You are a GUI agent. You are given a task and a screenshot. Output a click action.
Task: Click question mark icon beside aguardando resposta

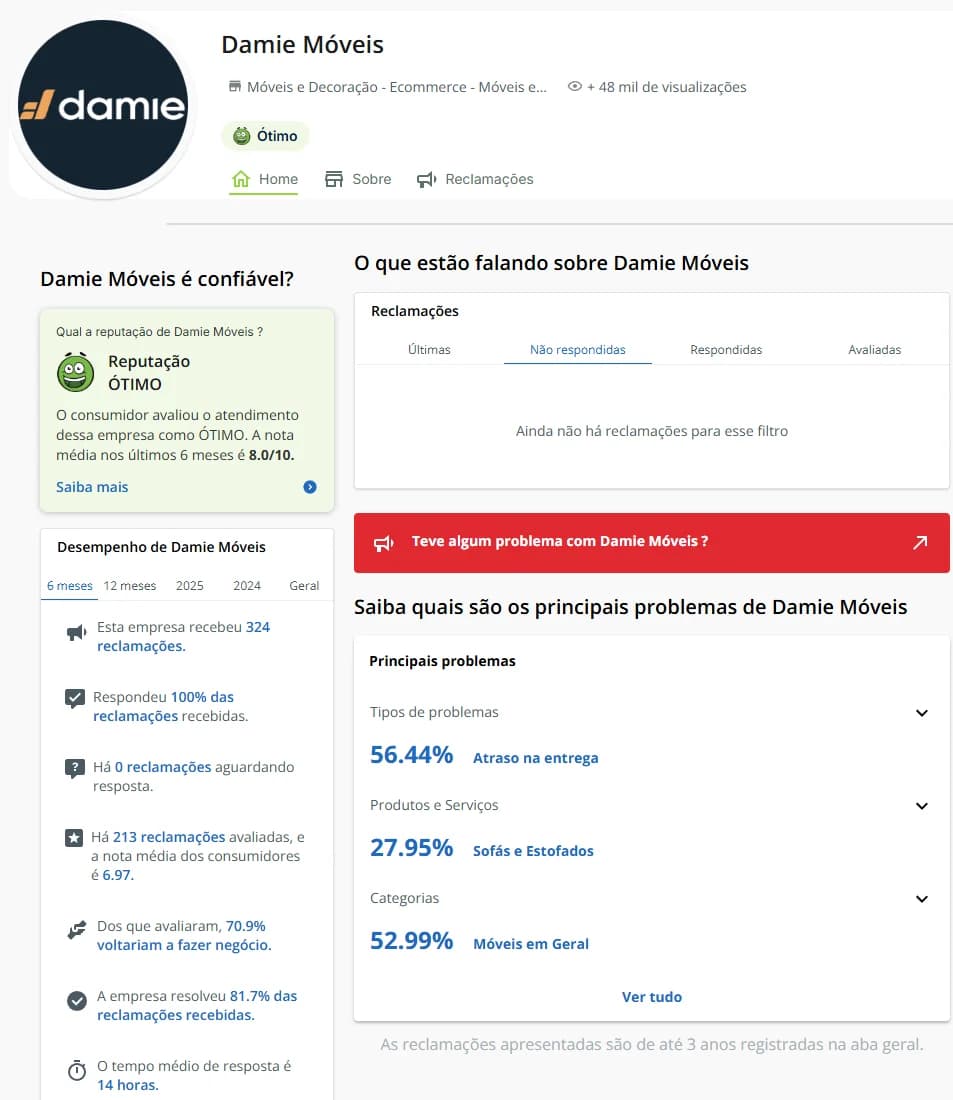point(74,768)
